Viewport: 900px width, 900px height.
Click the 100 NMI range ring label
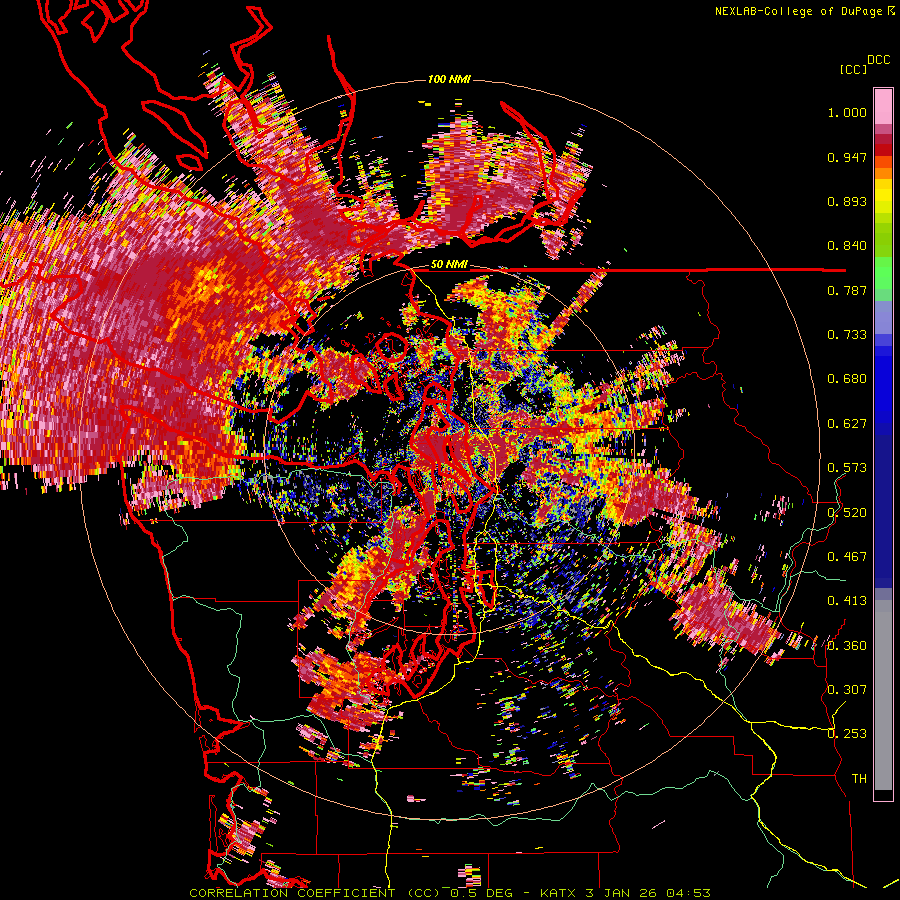(x=449, y=79)
